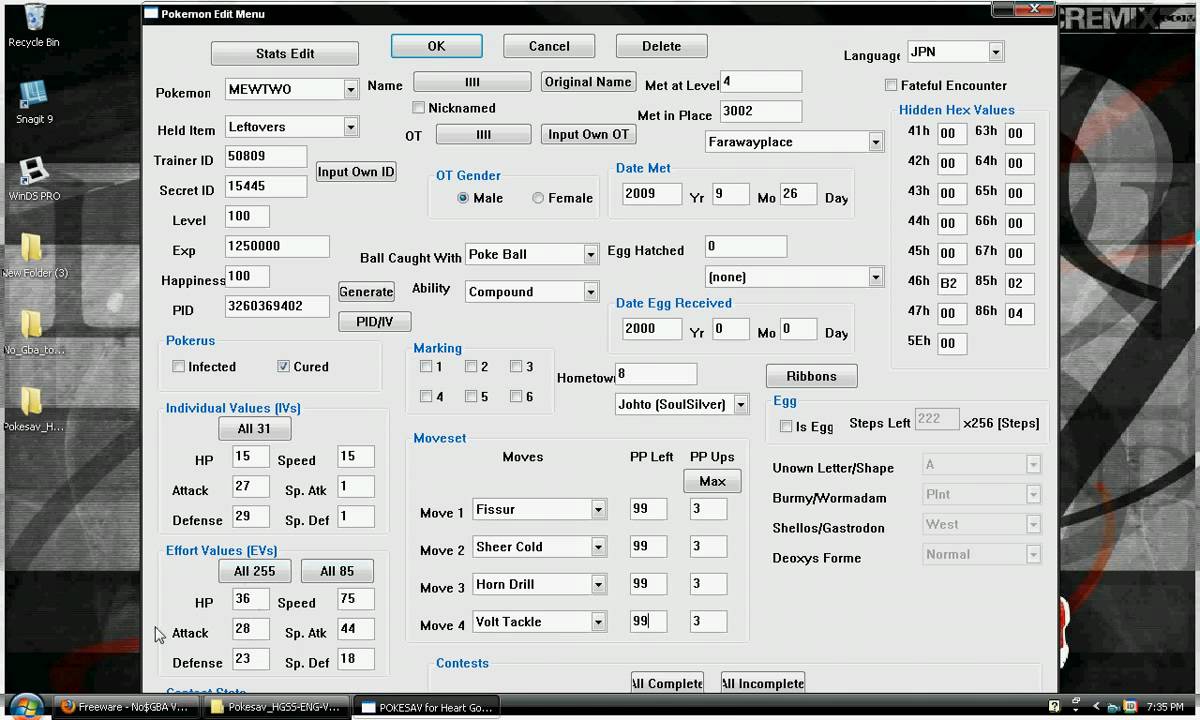
Task: Open the New Folder (3) desktop folder
Action: 33,254
